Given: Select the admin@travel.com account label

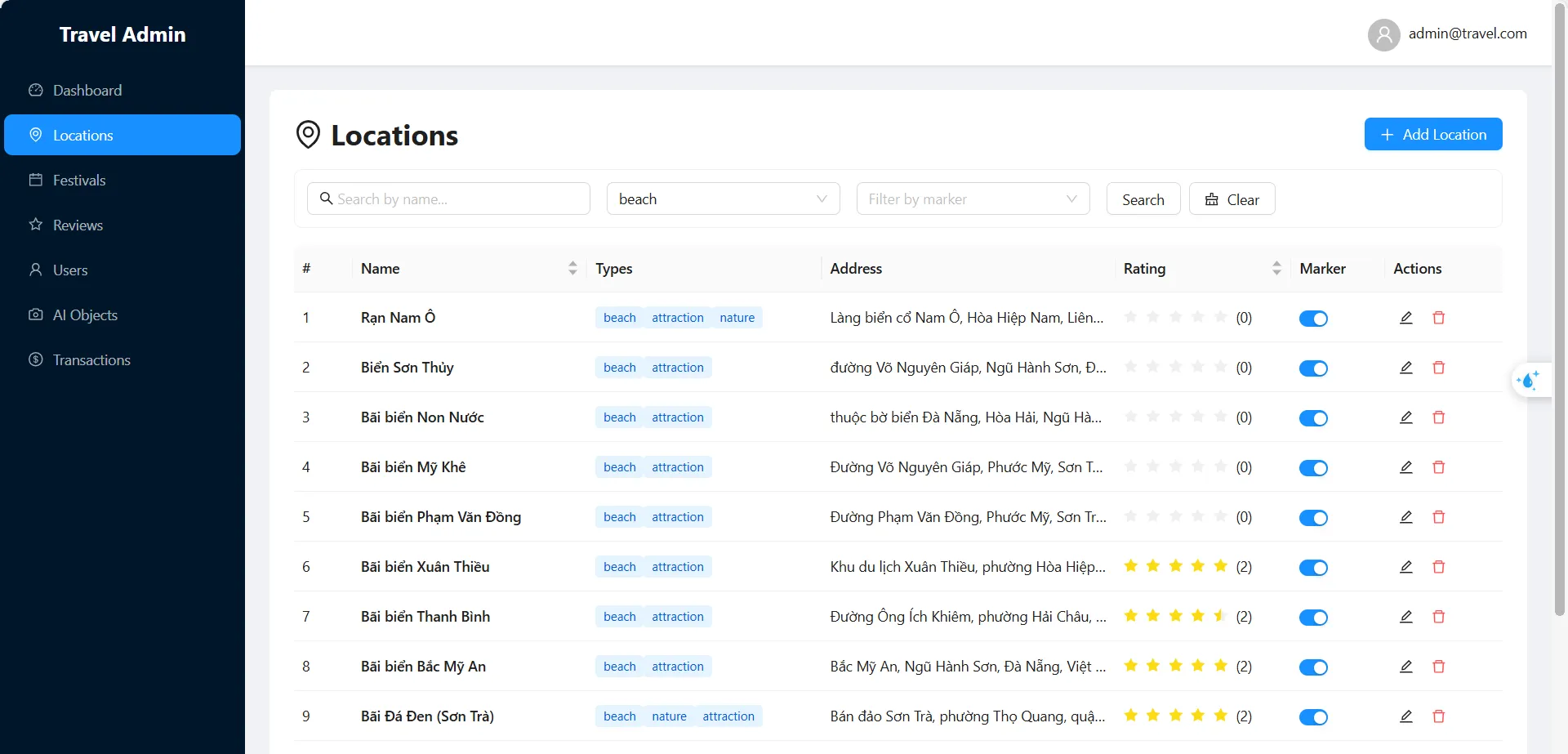Looking at the screenshot, I should click(x=1468, y=33).
